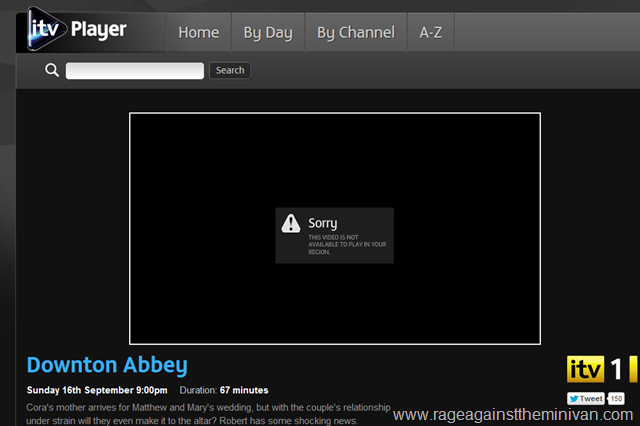Click the warning triangle icon in player
The width and height of the screenshot is (640, 426).
(291, 223)
